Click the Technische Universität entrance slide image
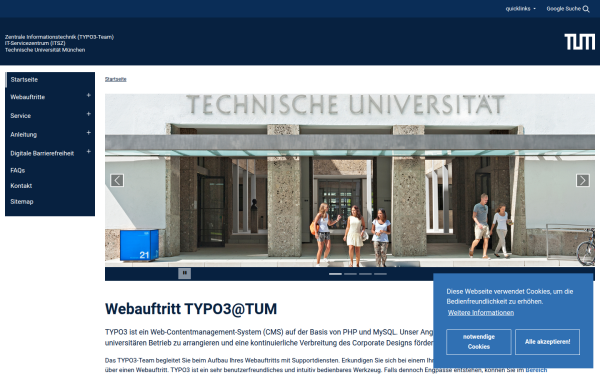This screenshot has height=375, width=600. [350, 180]
